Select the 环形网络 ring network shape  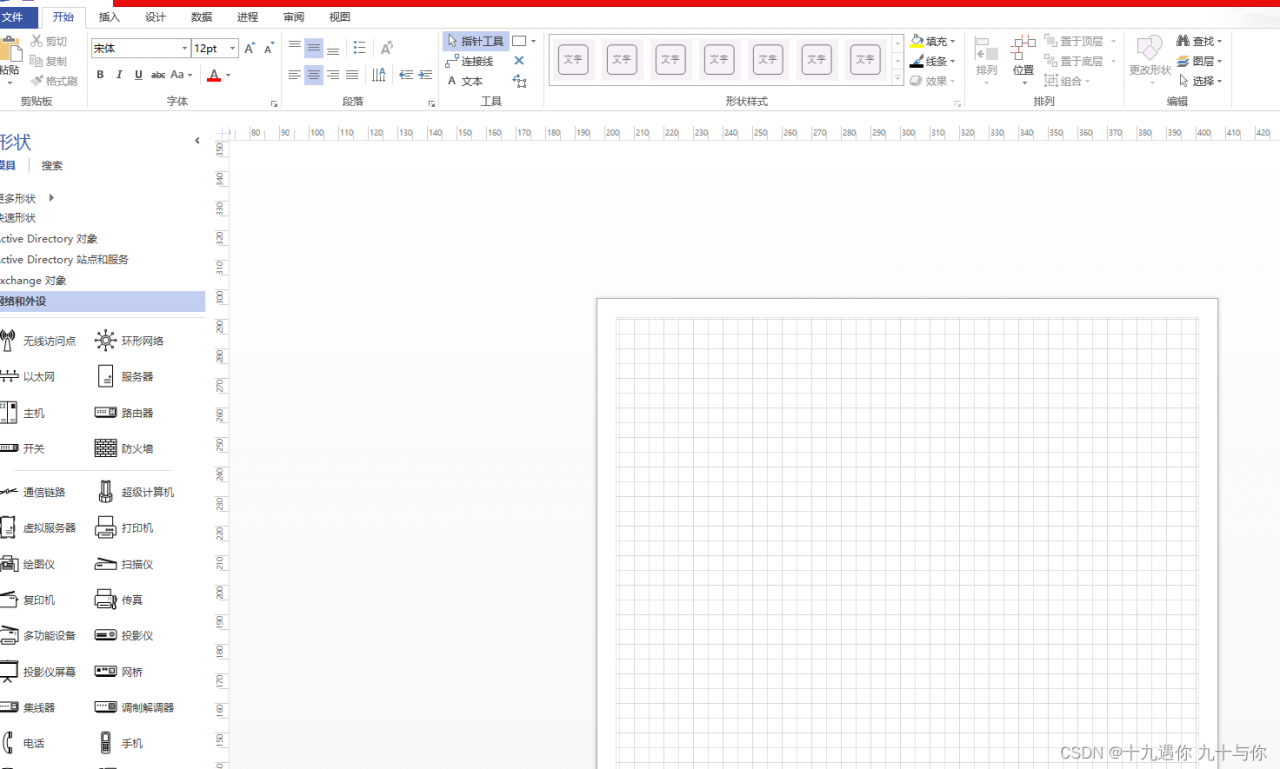click(x=130, y=341)
